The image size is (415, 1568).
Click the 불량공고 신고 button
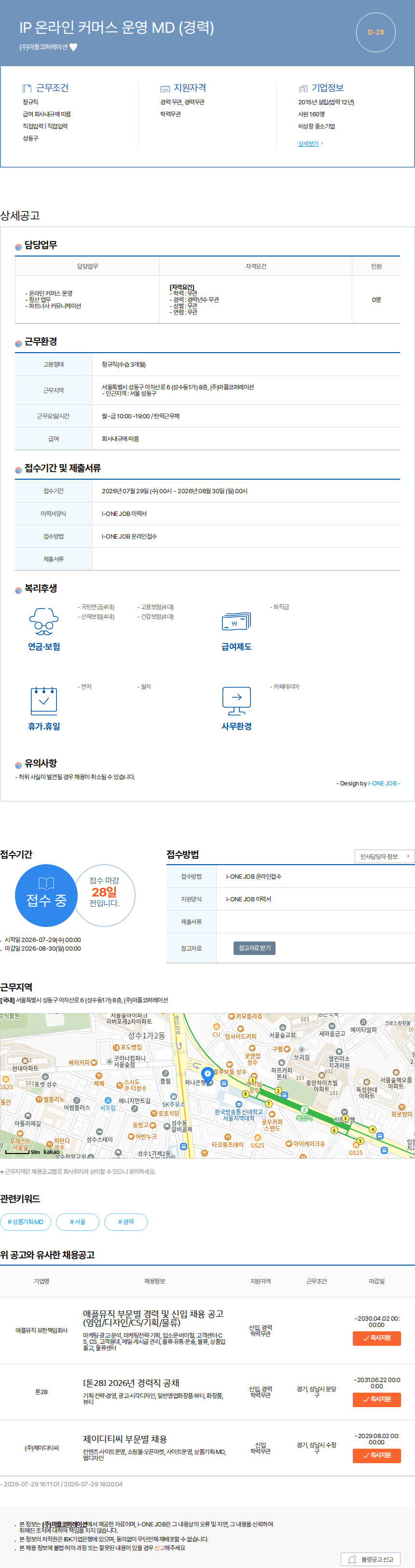coord(371,1559)
